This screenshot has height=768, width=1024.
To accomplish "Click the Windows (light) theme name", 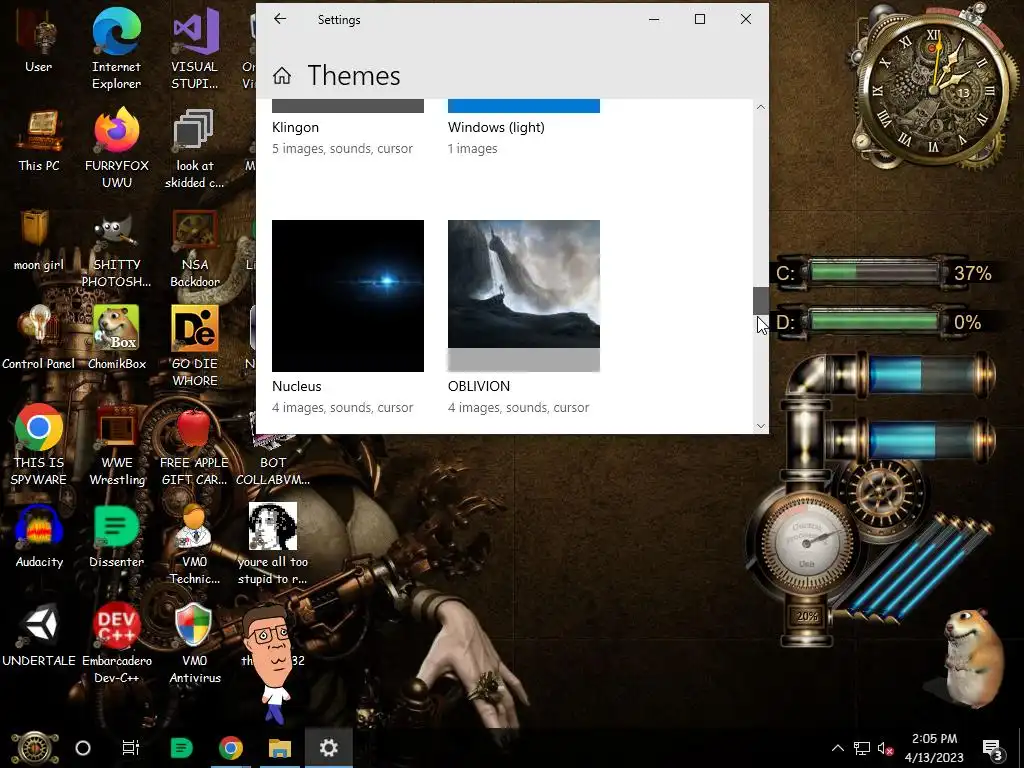I will [496, 127].
